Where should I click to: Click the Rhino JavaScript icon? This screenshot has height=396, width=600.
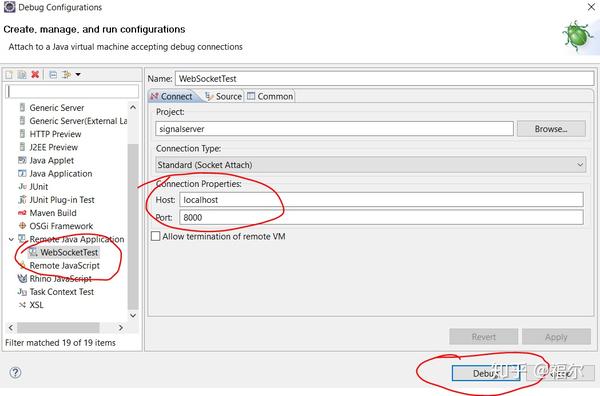(23, 279)
